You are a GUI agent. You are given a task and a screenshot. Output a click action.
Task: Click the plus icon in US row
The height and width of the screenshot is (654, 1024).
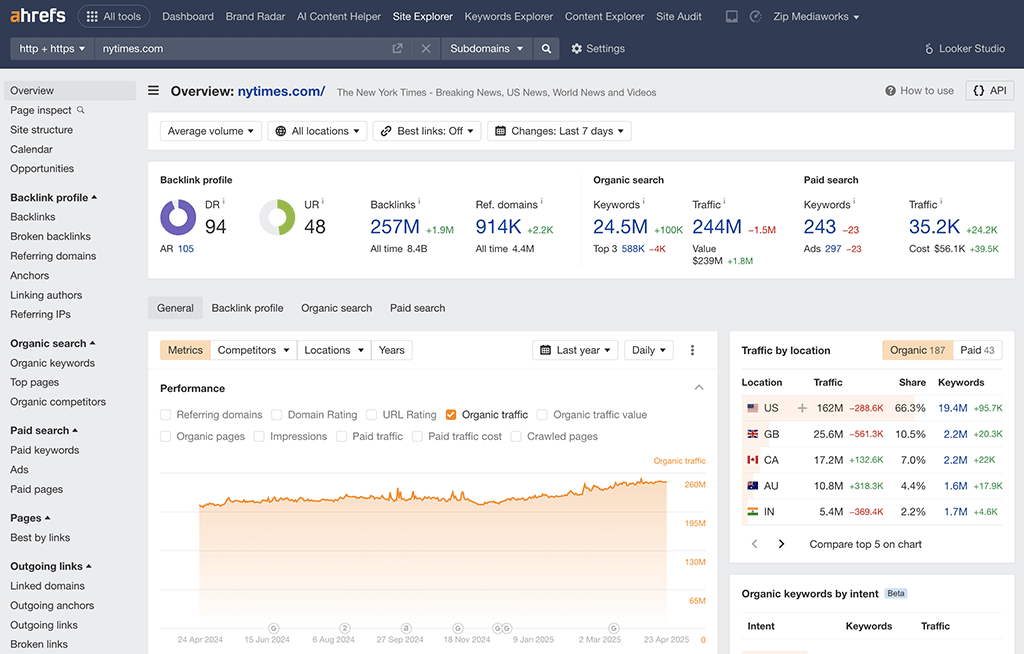pyautogui.click(x=802, y=408)
